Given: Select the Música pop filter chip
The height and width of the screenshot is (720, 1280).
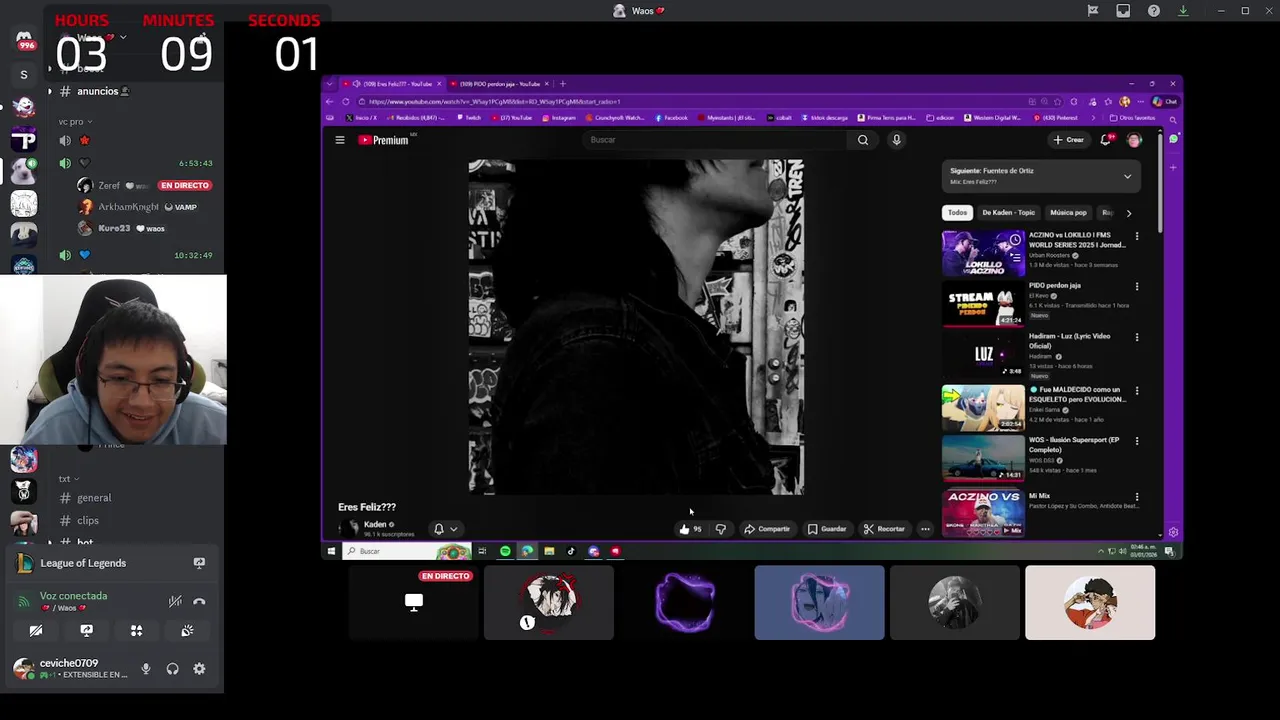Looking at the screenshot, I should coord(1068,213).
